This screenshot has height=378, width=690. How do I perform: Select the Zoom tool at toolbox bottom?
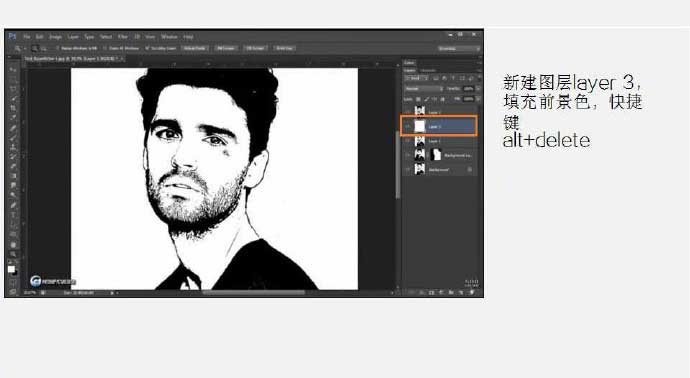(x=13, y=254)
